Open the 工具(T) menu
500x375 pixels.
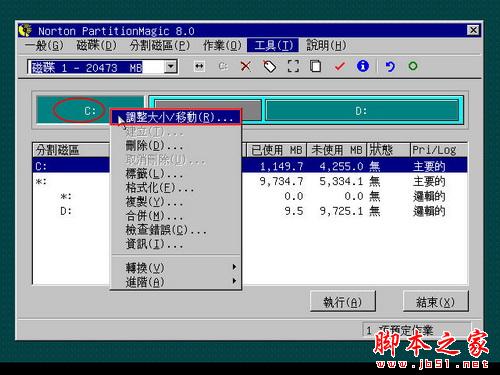click(x=273, y=45)
